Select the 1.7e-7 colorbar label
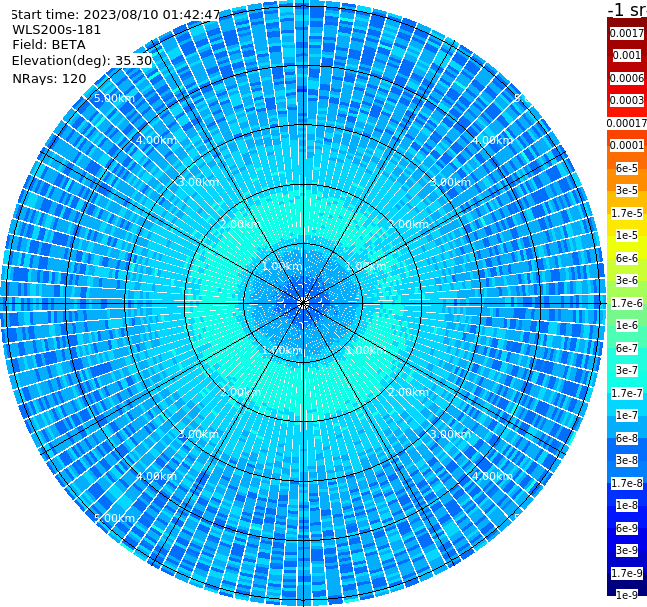Screen dimensions: 647x607 point(627,393)
